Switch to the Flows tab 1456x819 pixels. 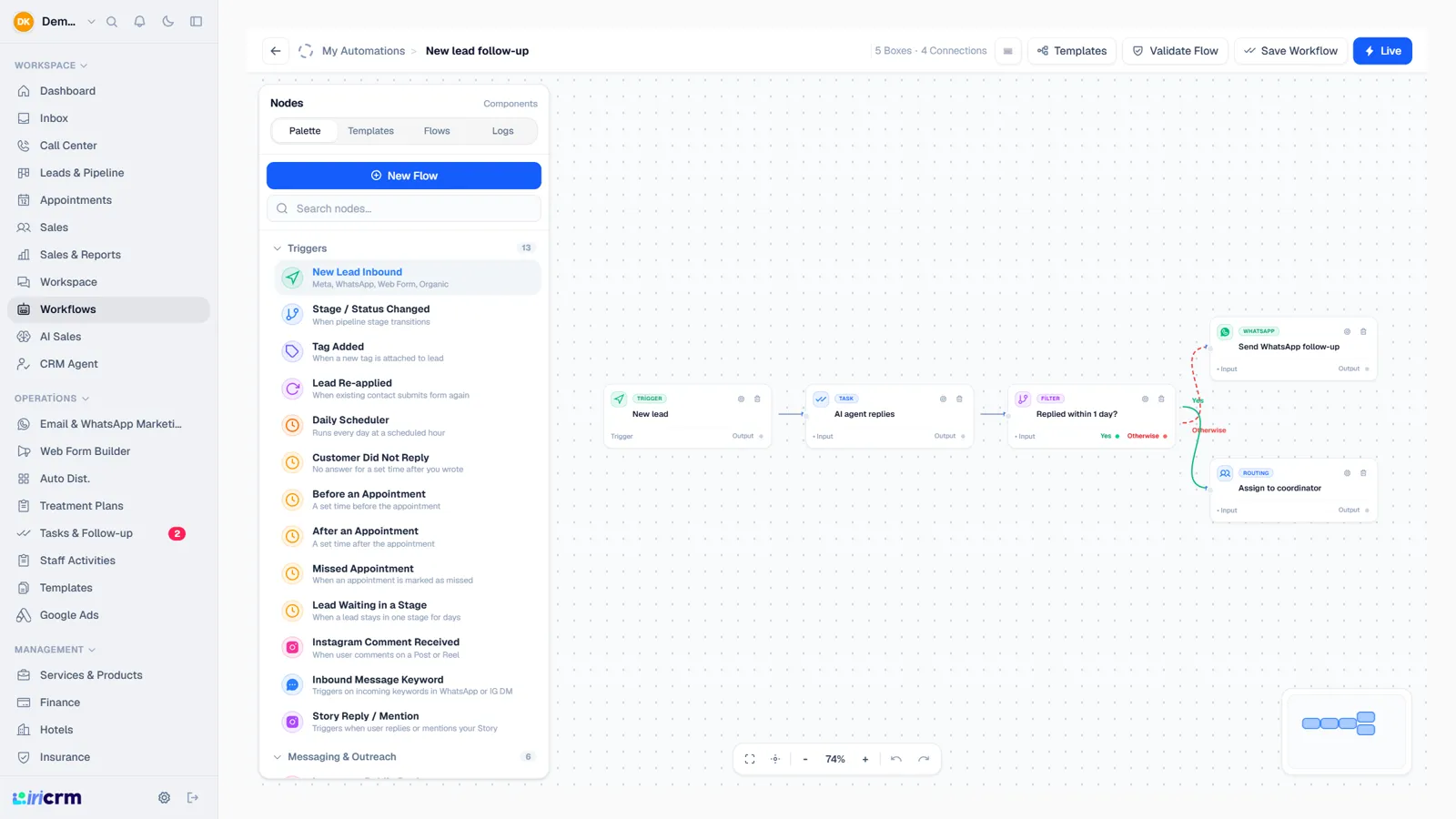point(437,131)
